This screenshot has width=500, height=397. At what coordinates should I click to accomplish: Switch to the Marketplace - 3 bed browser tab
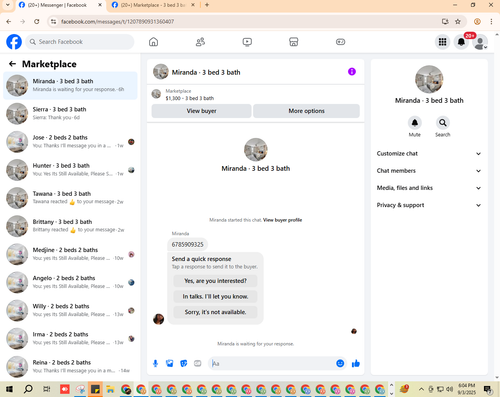click(x=153, y=5)
